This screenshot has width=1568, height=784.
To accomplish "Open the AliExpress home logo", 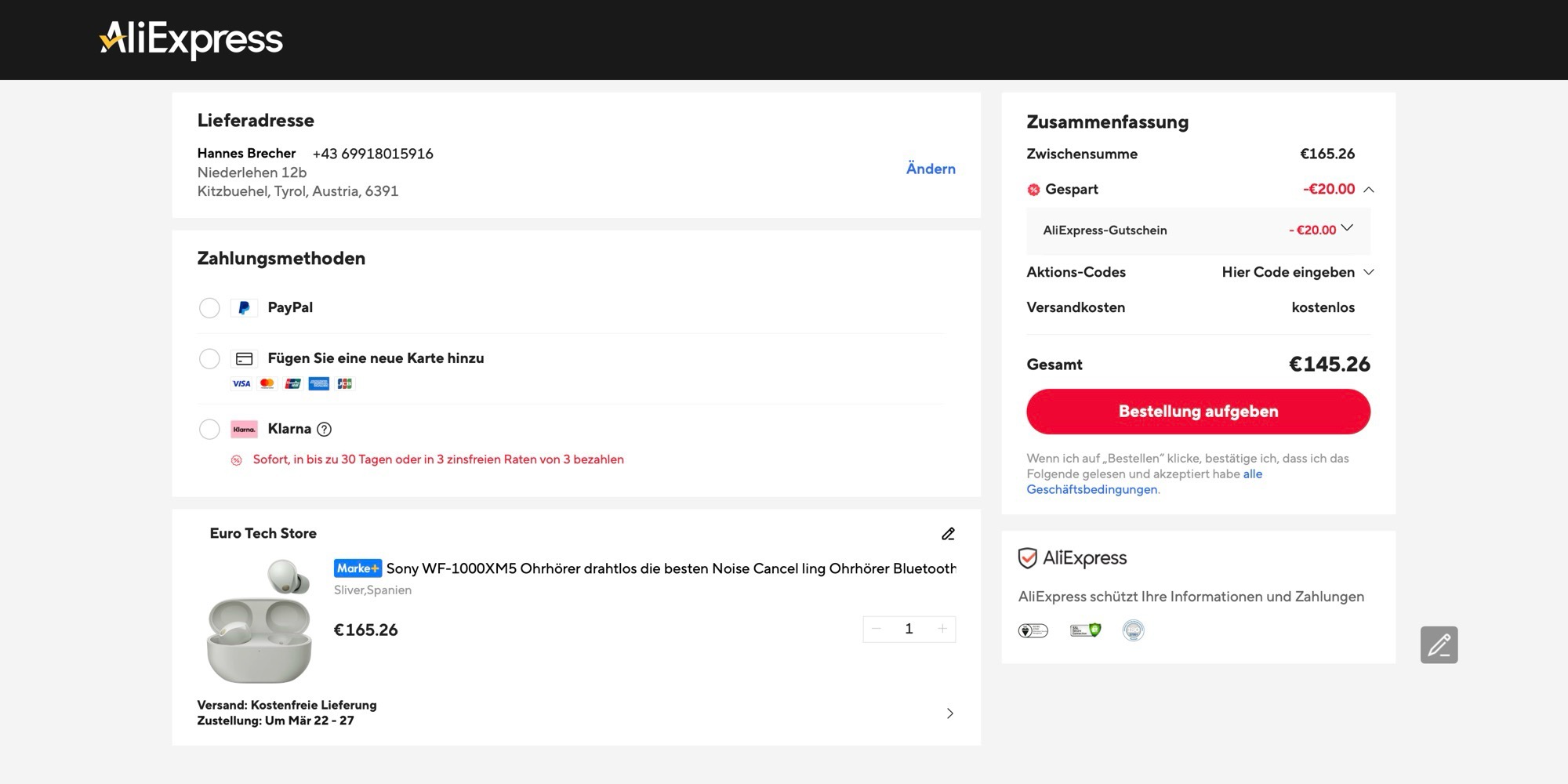I will point(191,39).
